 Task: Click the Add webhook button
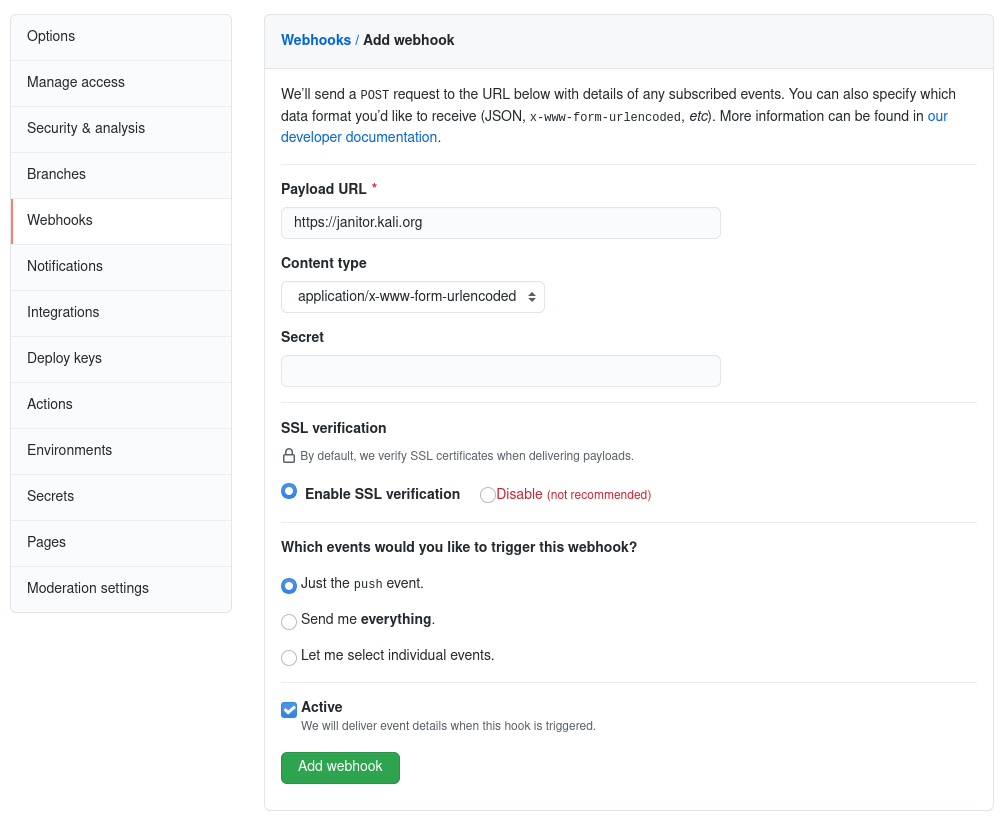(340, 767)
